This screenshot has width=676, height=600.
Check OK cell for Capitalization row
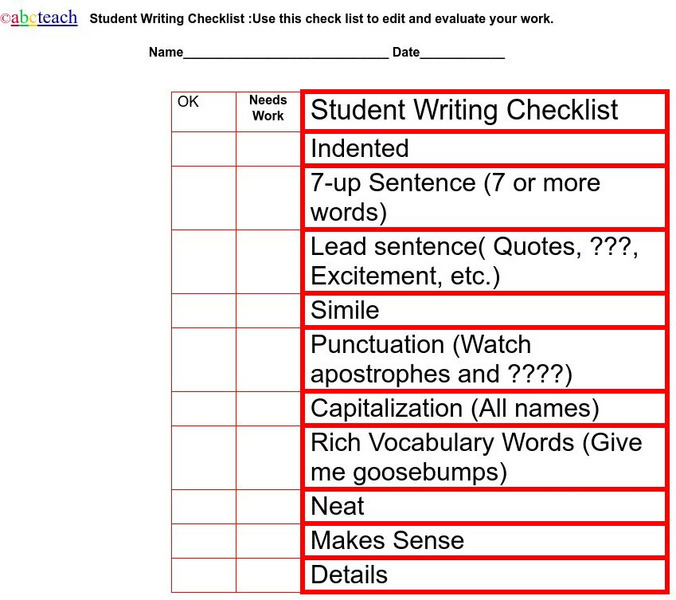point(204,409)
